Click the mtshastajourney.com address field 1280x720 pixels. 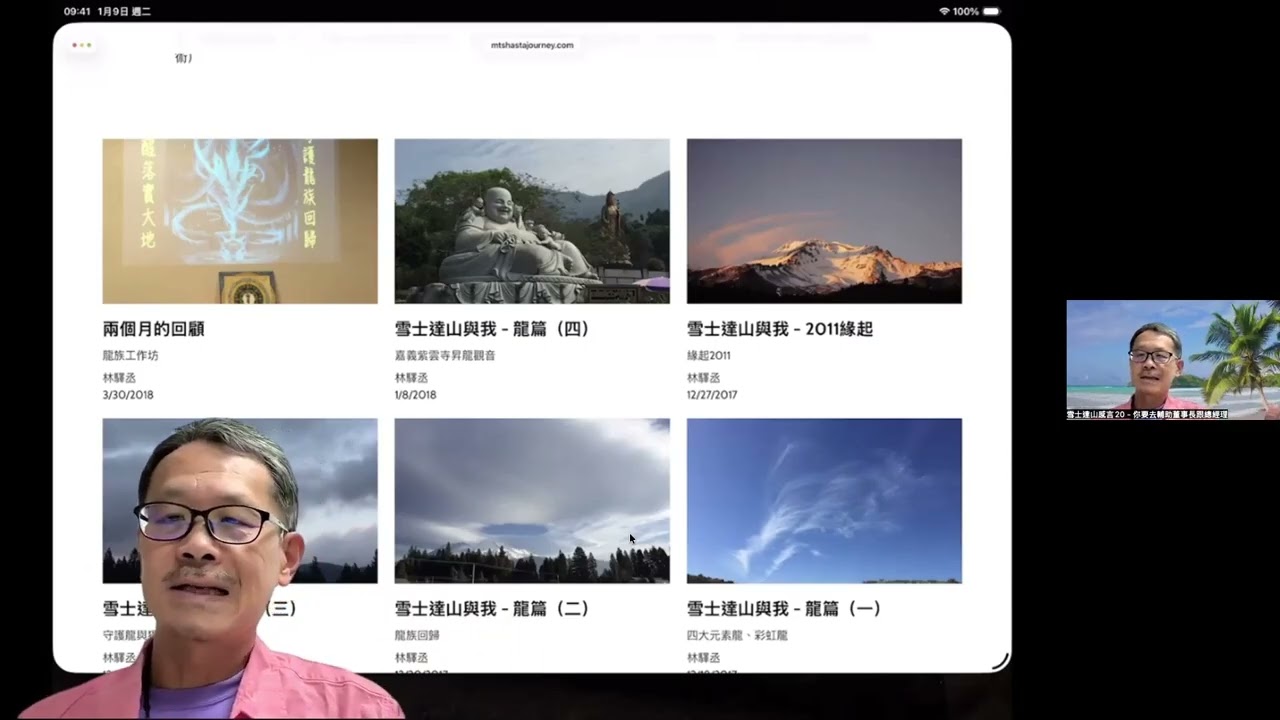(532, 45)
